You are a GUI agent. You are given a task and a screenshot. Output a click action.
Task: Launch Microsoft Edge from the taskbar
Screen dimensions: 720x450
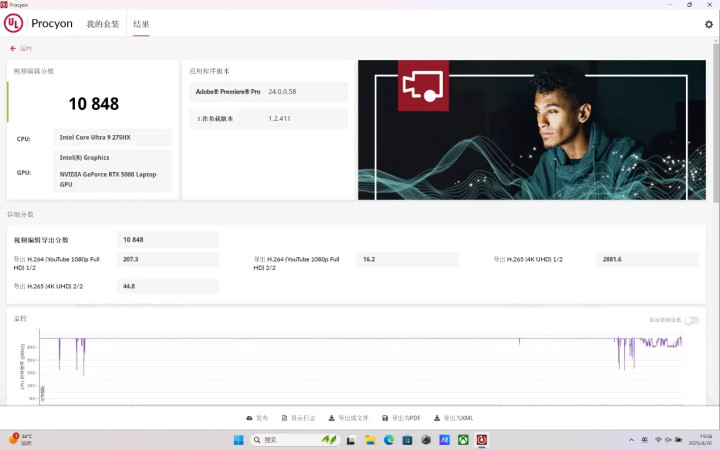point(388,440)
